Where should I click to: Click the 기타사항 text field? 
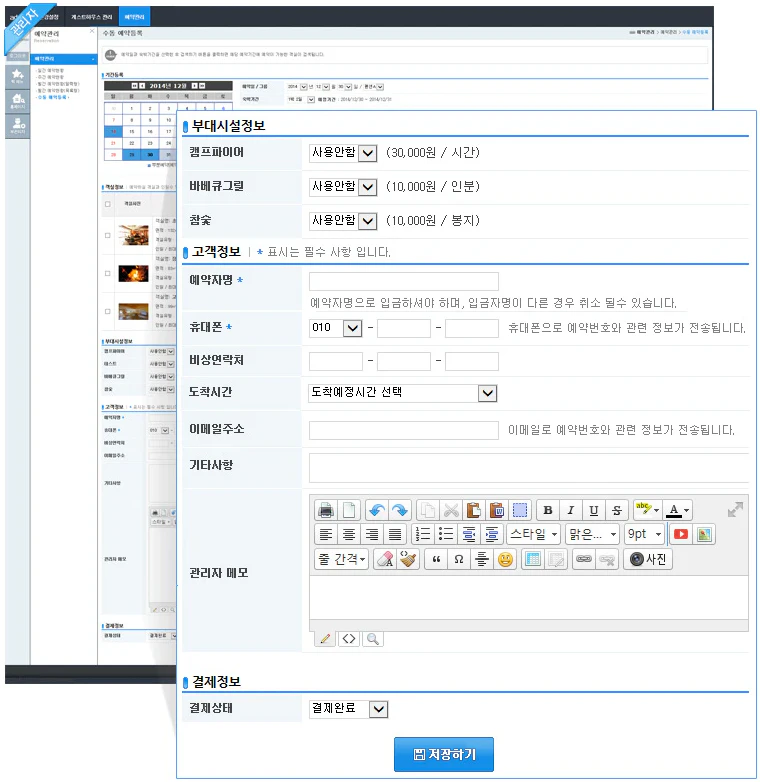point(529,468)
